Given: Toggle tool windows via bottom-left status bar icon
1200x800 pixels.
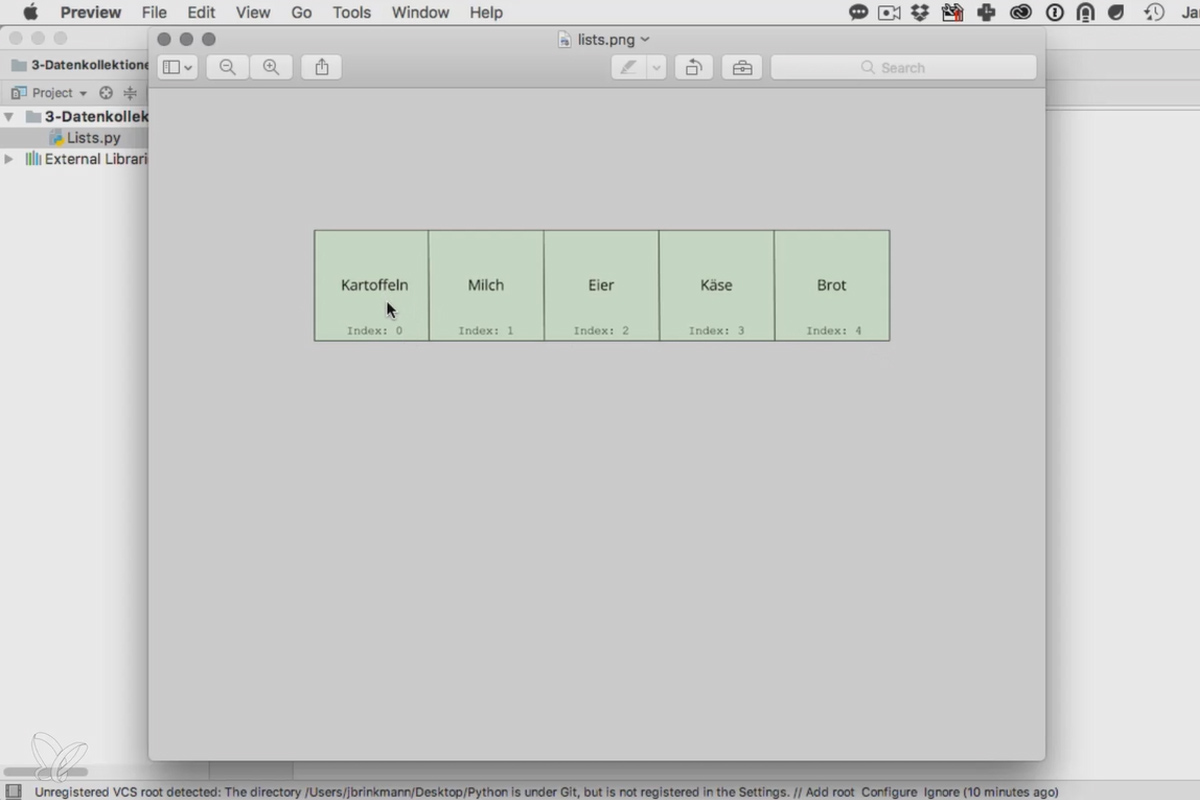Looking at the screenshot, I should [13, 791].
